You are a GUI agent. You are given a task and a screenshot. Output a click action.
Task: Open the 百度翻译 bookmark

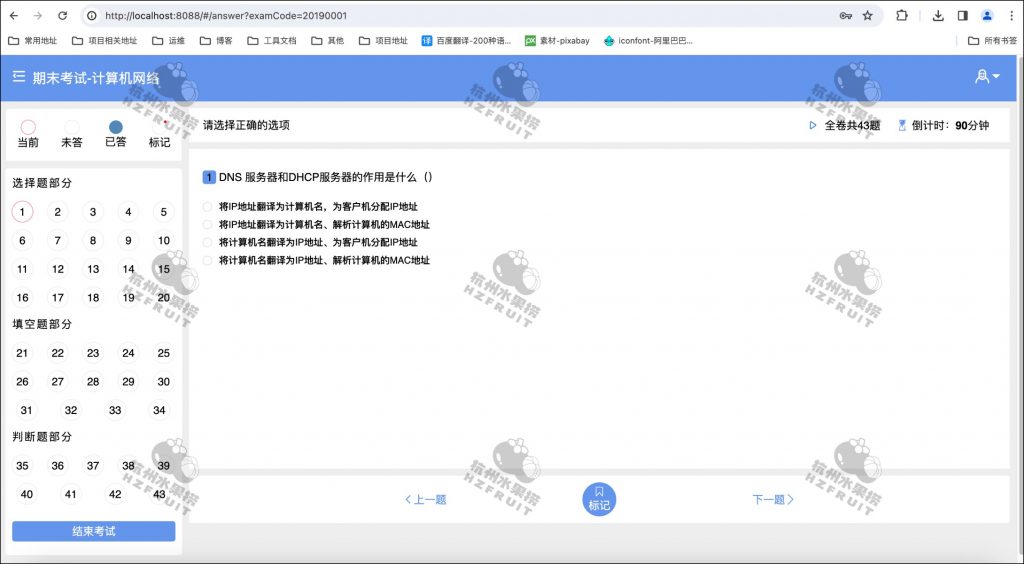(466, 40)
